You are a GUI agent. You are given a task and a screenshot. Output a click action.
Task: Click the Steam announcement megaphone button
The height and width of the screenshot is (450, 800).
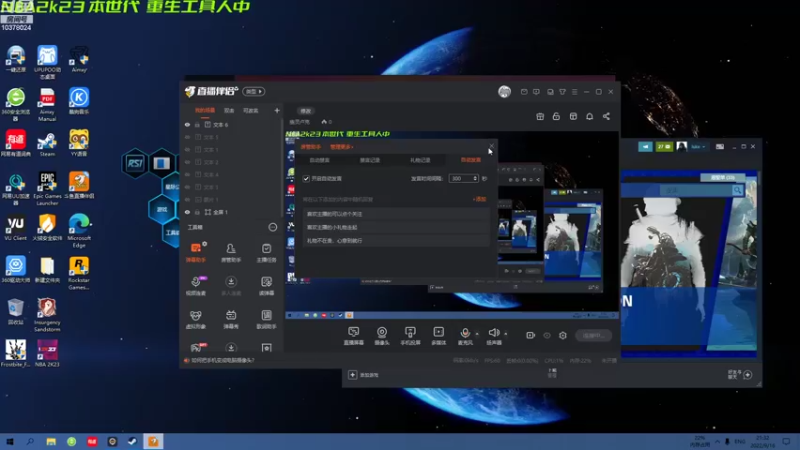(x=645, y=146)
